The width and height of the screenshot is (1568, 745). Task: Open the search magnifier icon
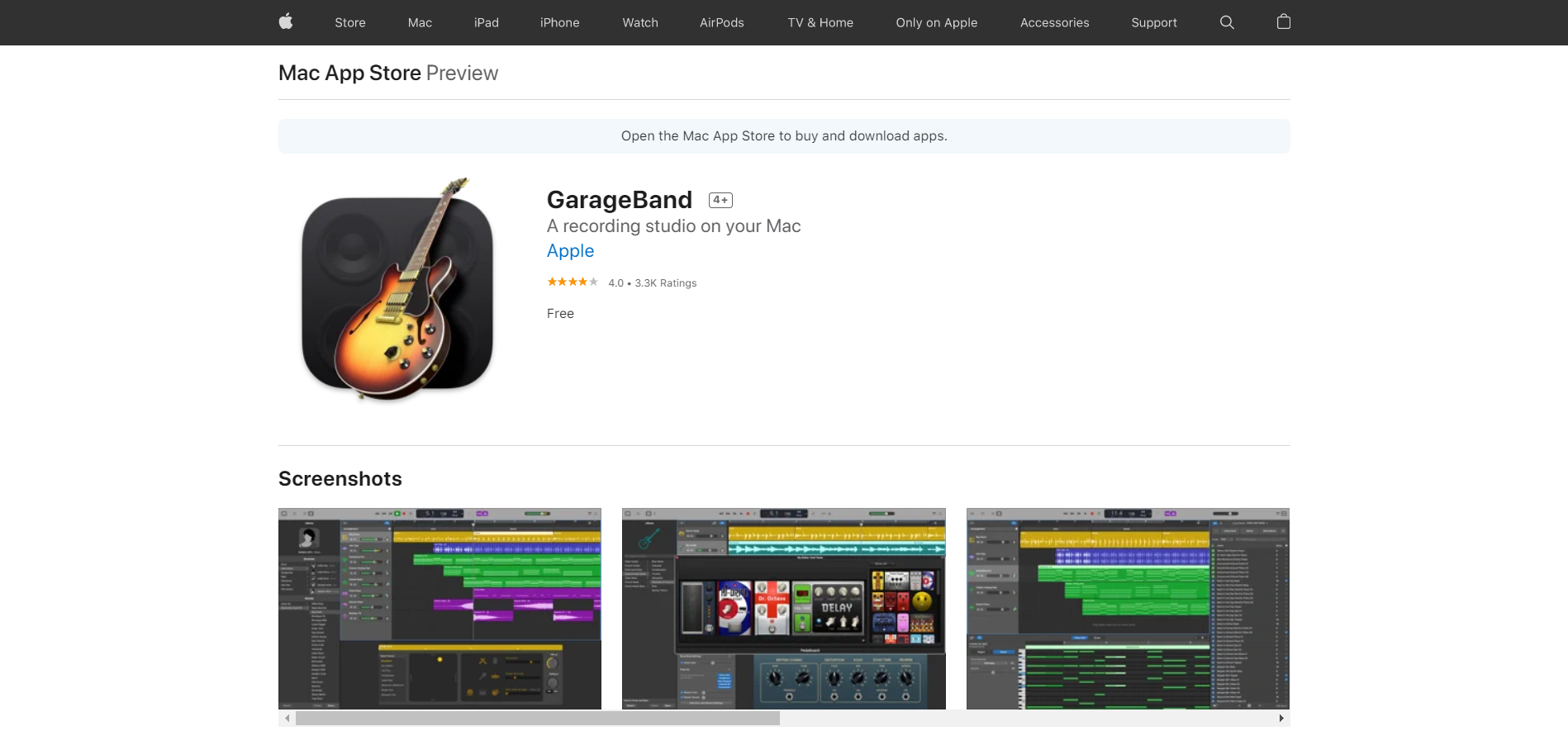pyautogui.click(x=1227, y=22)
